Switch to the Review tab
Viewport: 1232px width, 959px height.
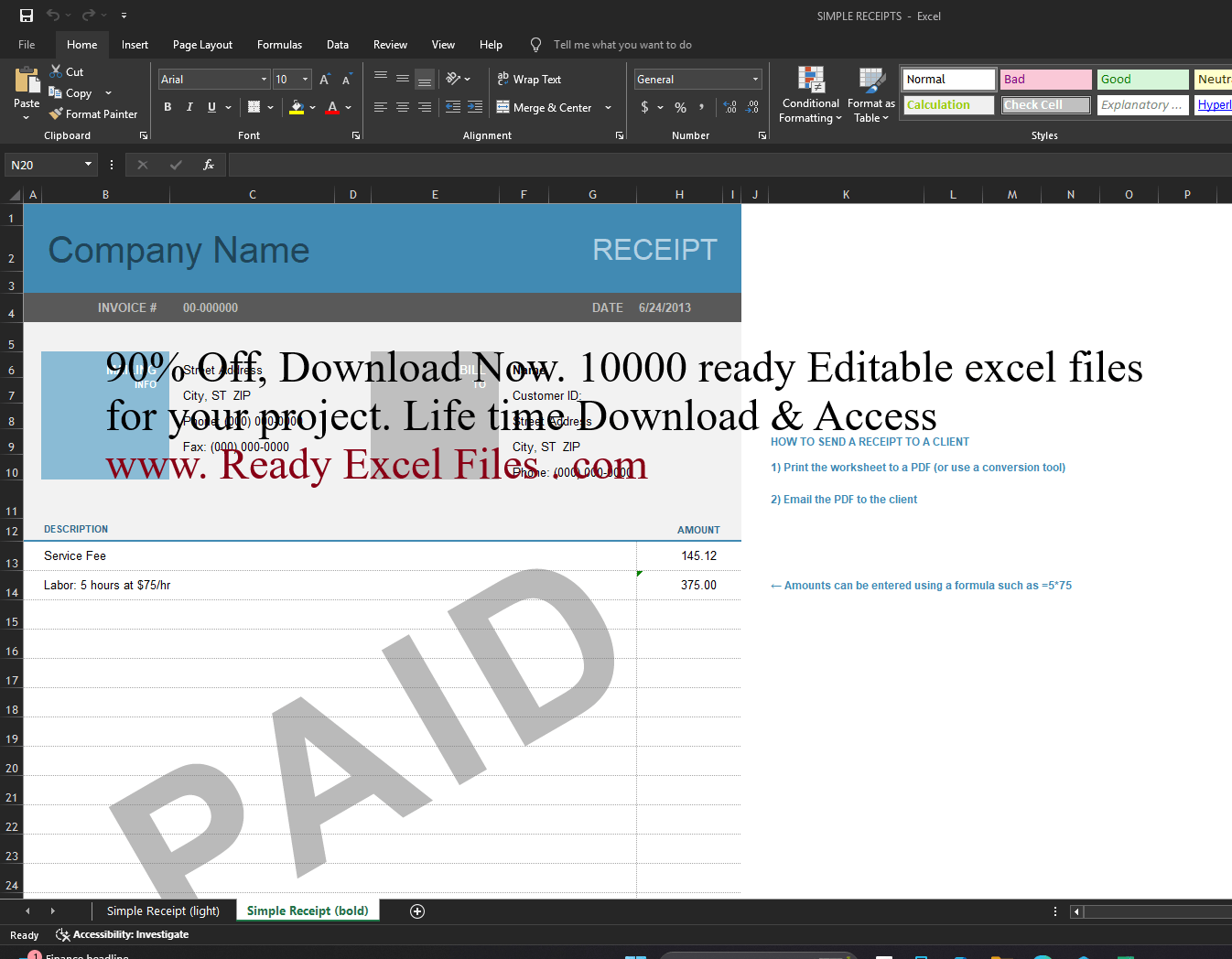[x=390, y=44]
